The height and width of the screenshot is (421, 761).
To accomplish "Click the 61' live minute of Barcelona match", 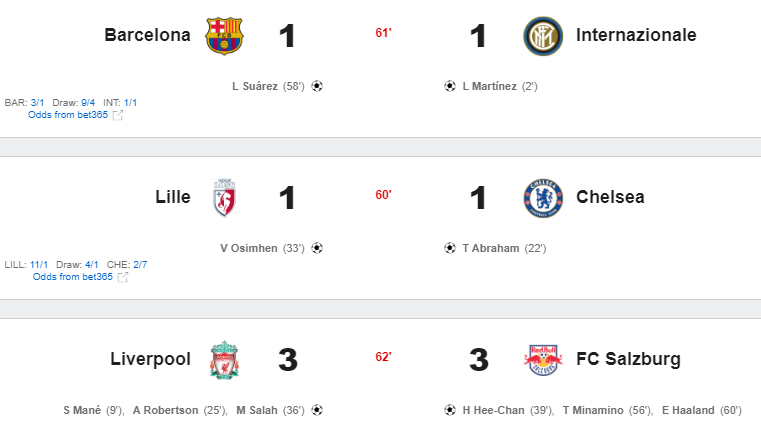I will [x=383, y=33].
